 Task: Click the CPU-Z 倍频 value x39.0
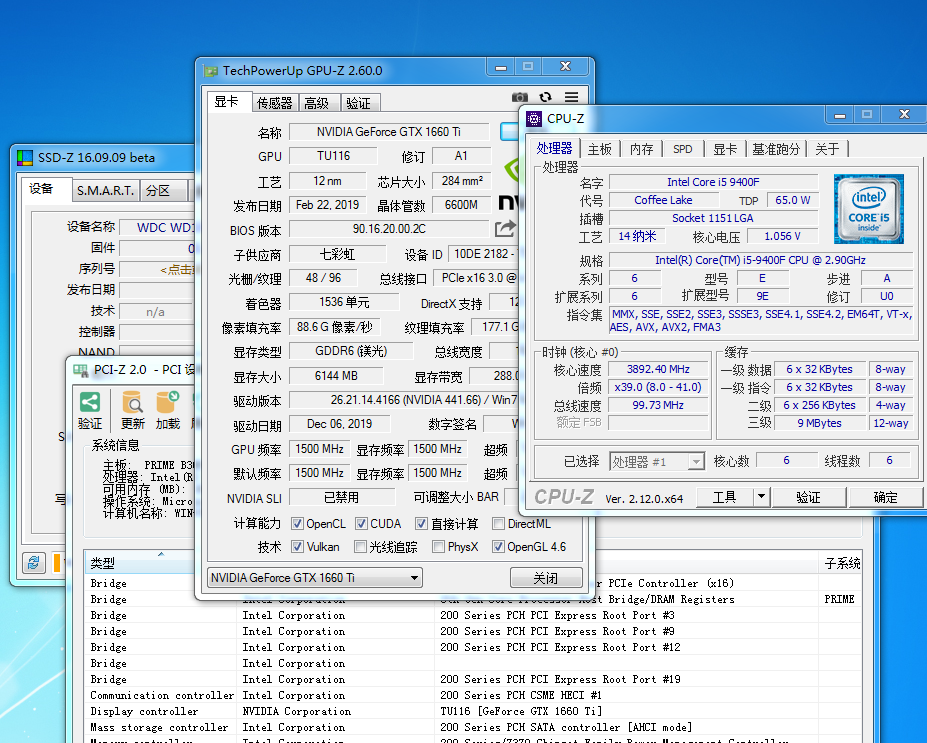658,387
